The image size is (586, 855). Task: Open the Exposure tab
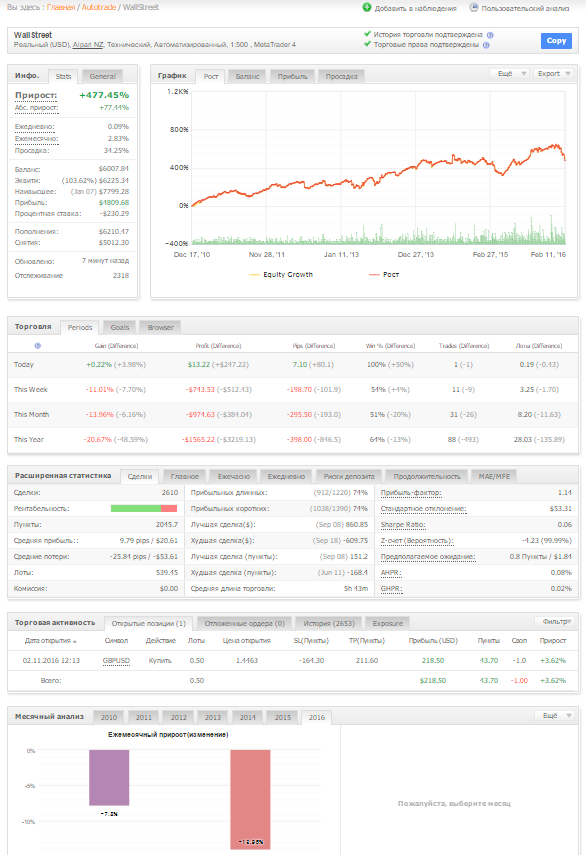coord(388,623)
